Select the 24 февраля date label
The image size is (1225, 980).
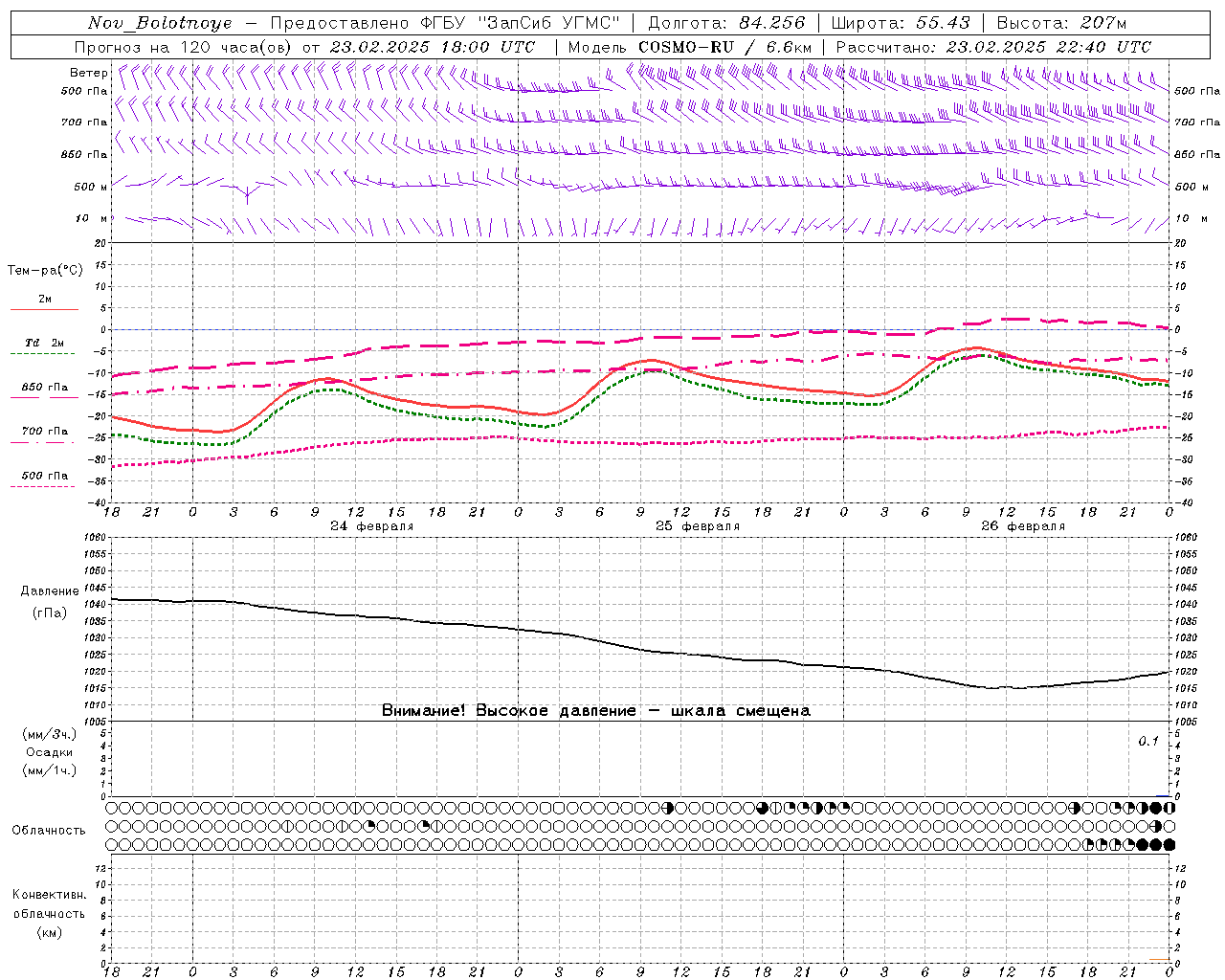372,526
